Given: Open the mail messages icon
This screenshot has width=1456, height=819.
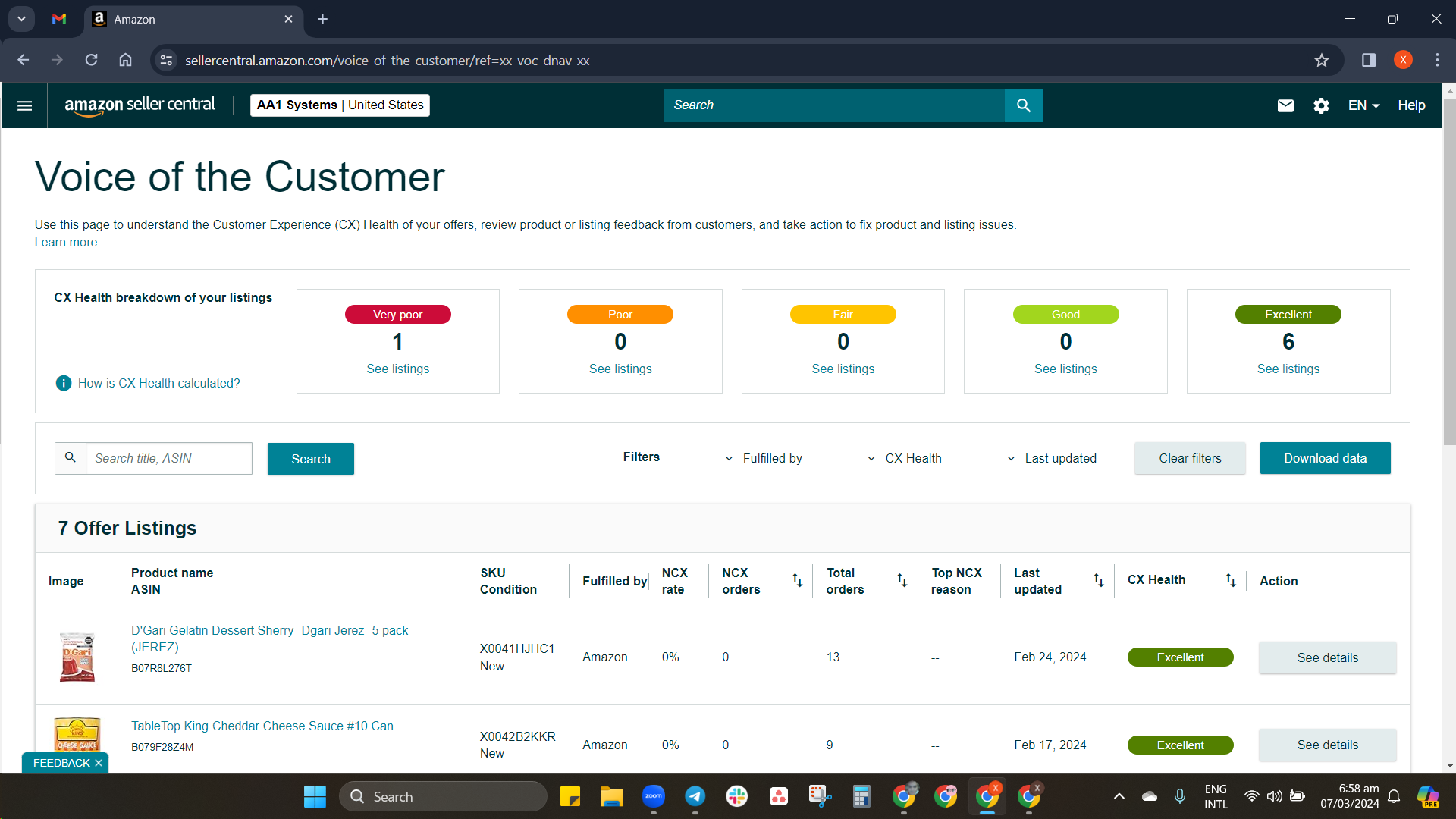Looking at the screenshot, I should coord(1285,105).
